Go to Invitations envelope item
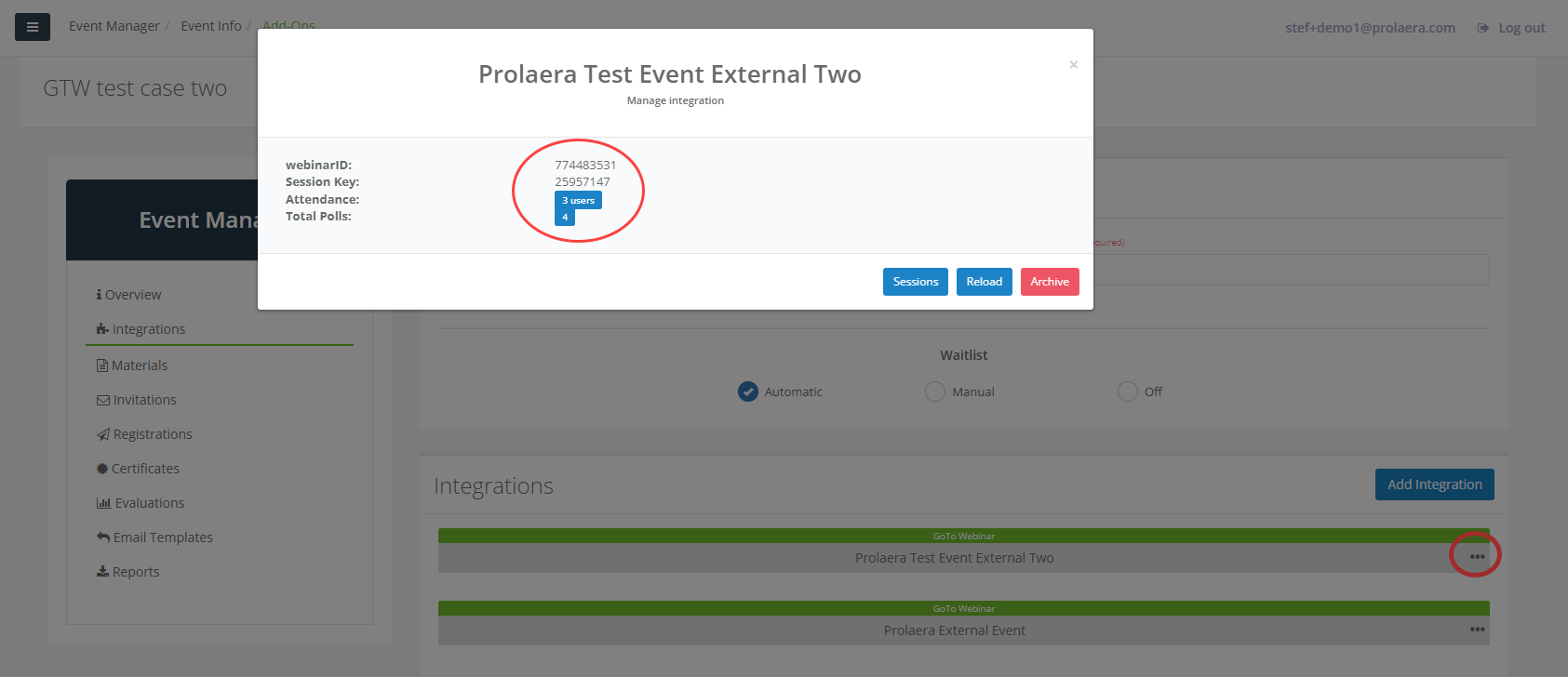Screen dimensions: 1568x677 coord(137,400)
